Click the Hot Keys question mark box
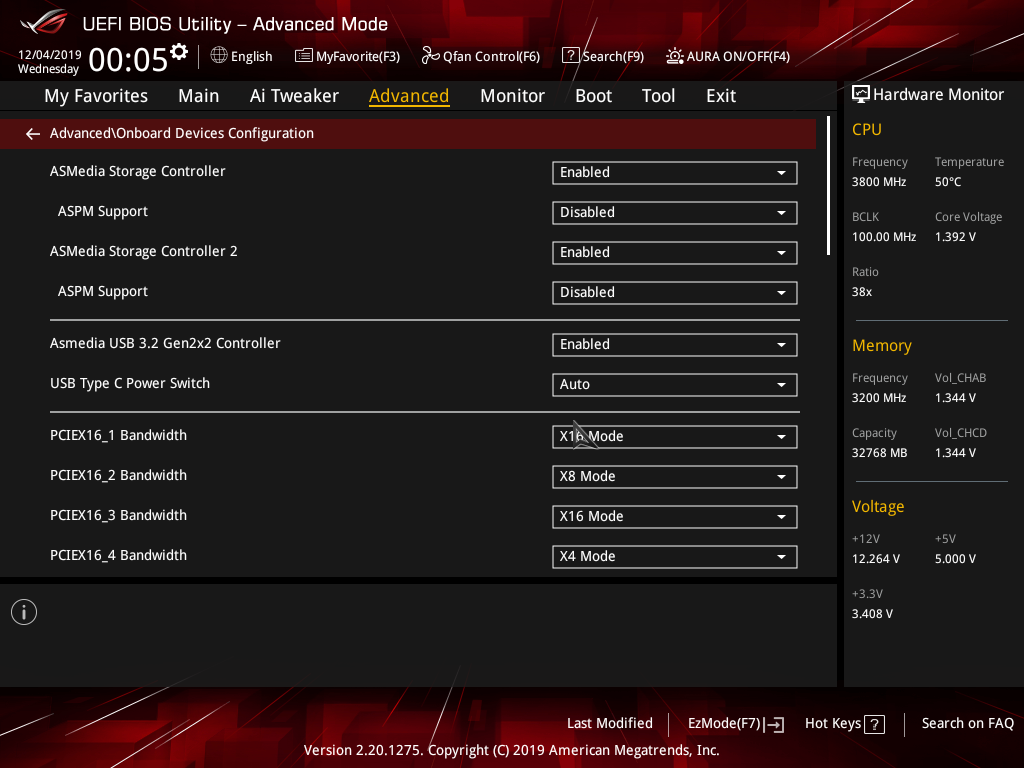 pyautogui.click(x=874, y=724)
